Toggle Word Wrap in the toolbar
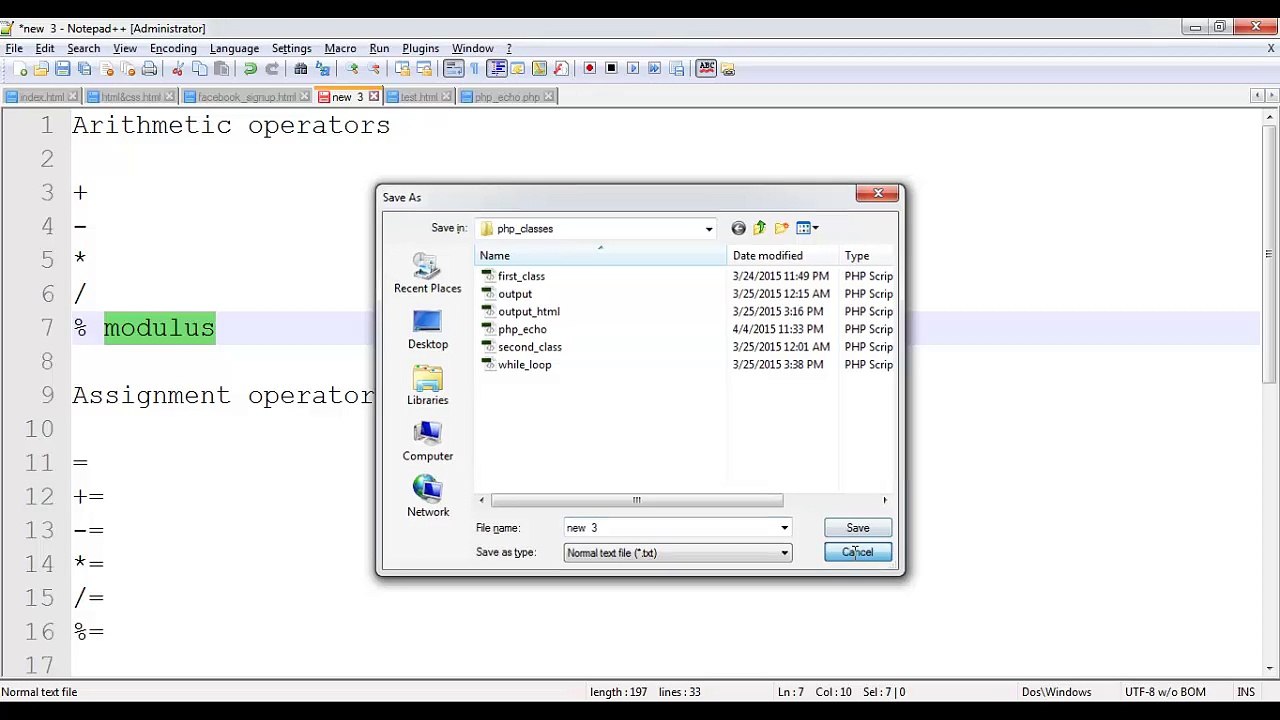Viewport: 1280px width, 720px height. [x=453, y=69]
